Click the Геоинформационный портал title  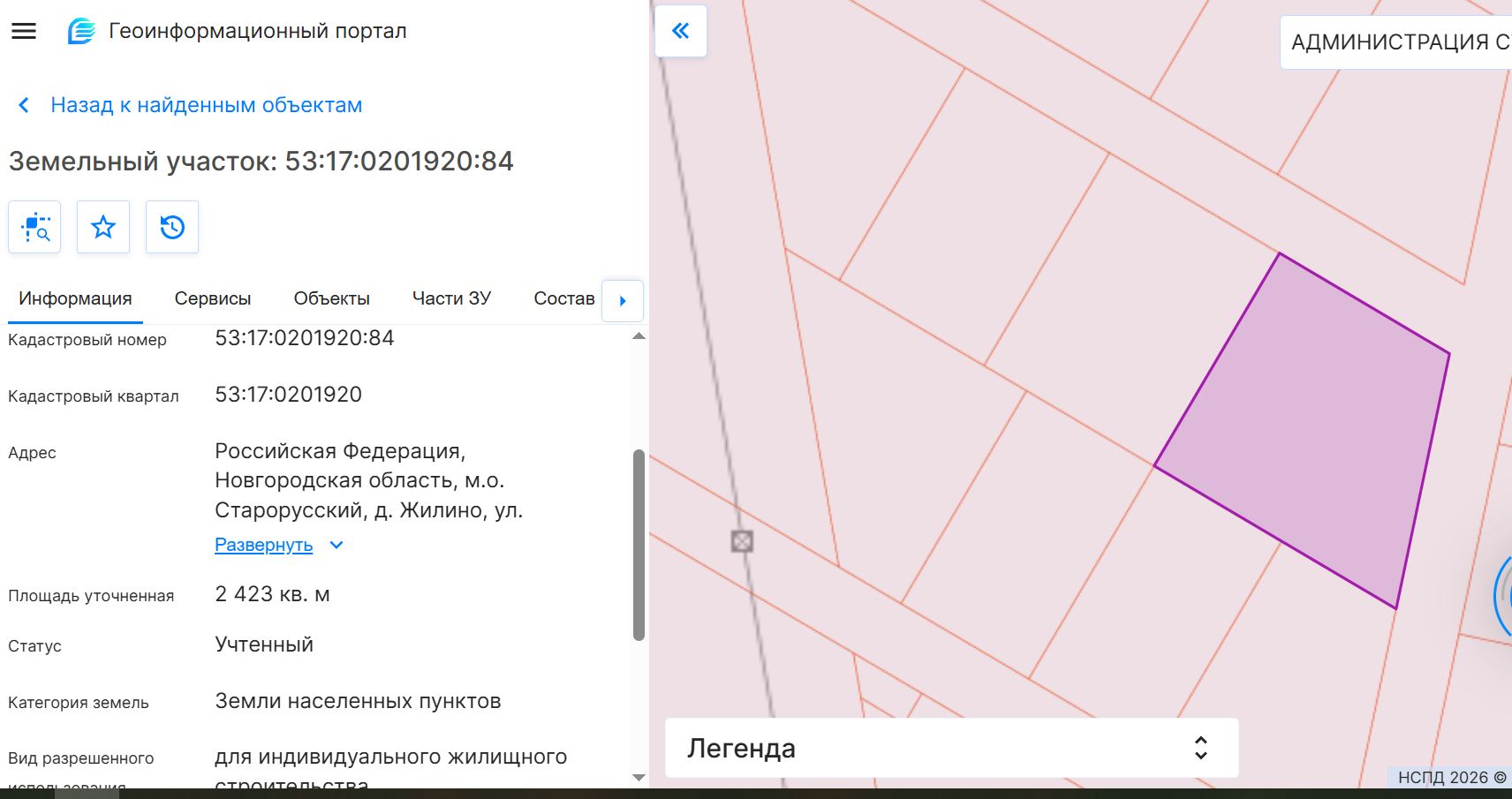point(258,31)
